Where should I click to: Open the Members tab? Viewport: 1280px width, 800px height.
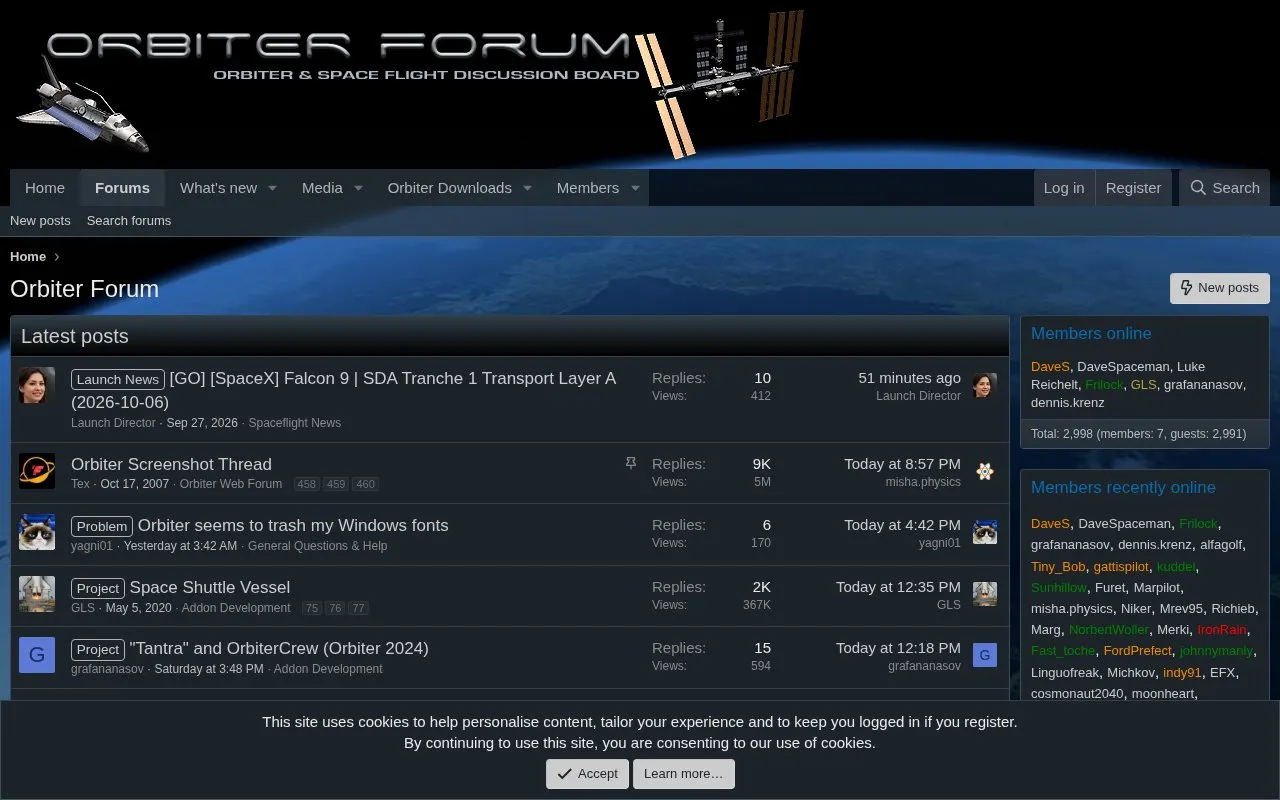pos(588,188)
